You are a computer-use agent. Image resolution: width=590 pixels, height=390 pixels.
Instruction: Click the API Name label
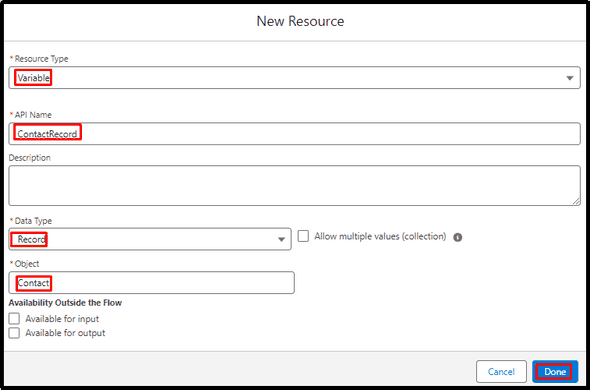(33, 114)
